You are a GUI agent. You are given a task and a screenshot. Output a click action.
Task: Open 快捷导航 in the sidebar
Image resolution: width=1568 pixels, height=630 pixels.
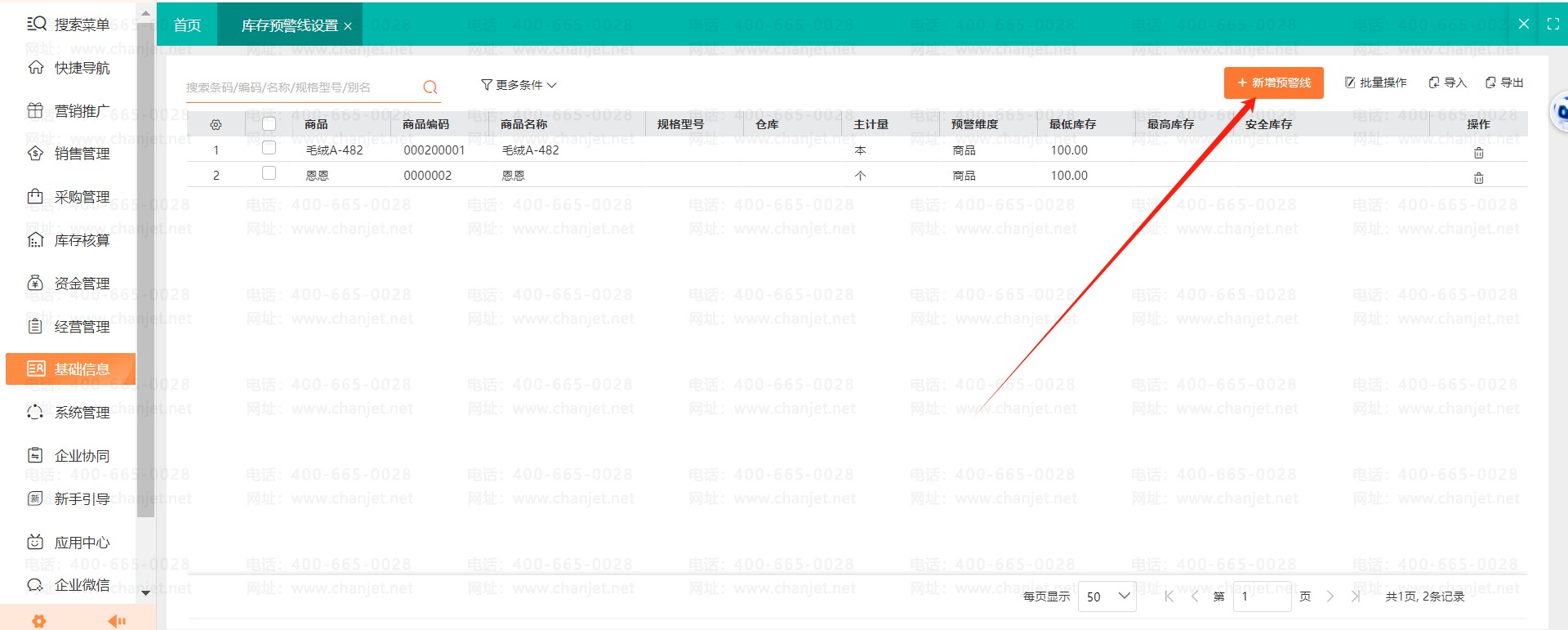69,68
